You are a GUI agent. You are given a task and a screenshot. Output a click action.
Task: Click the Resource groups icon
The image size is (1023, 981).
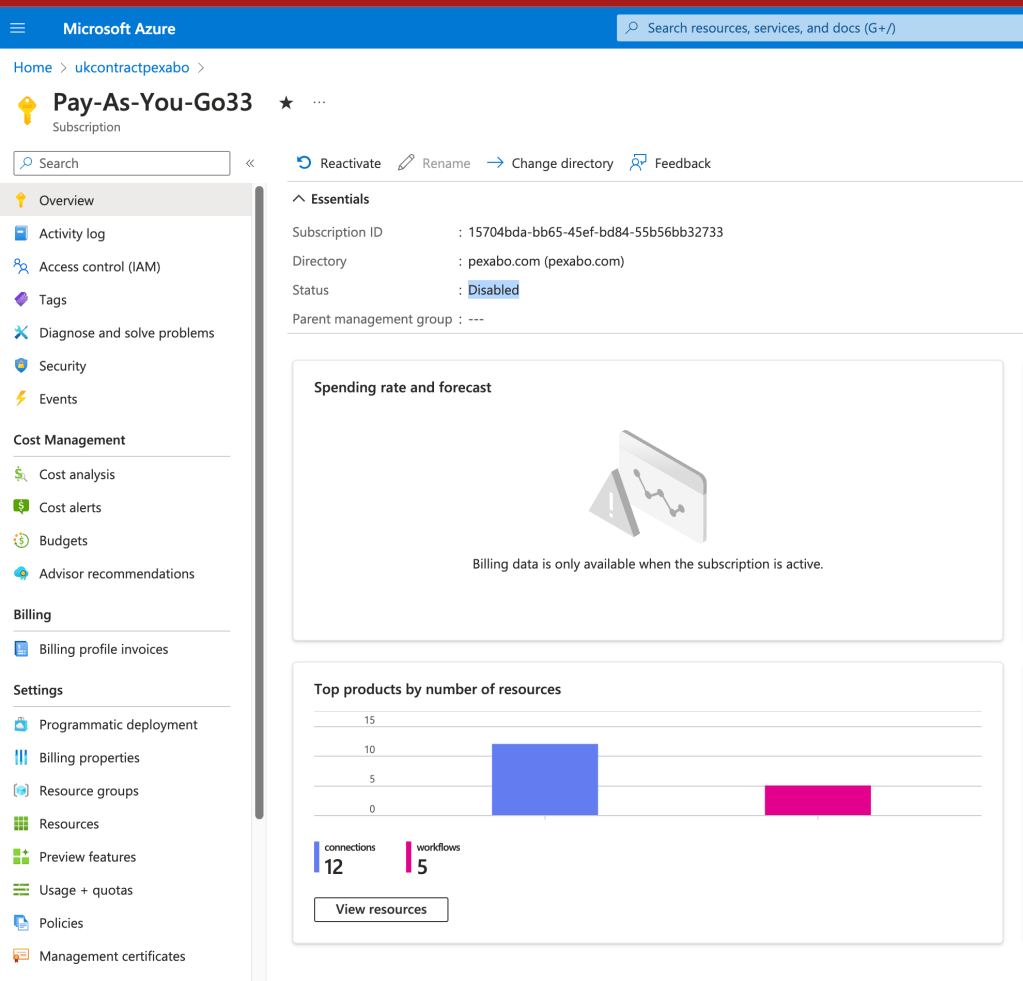point(21,791)
